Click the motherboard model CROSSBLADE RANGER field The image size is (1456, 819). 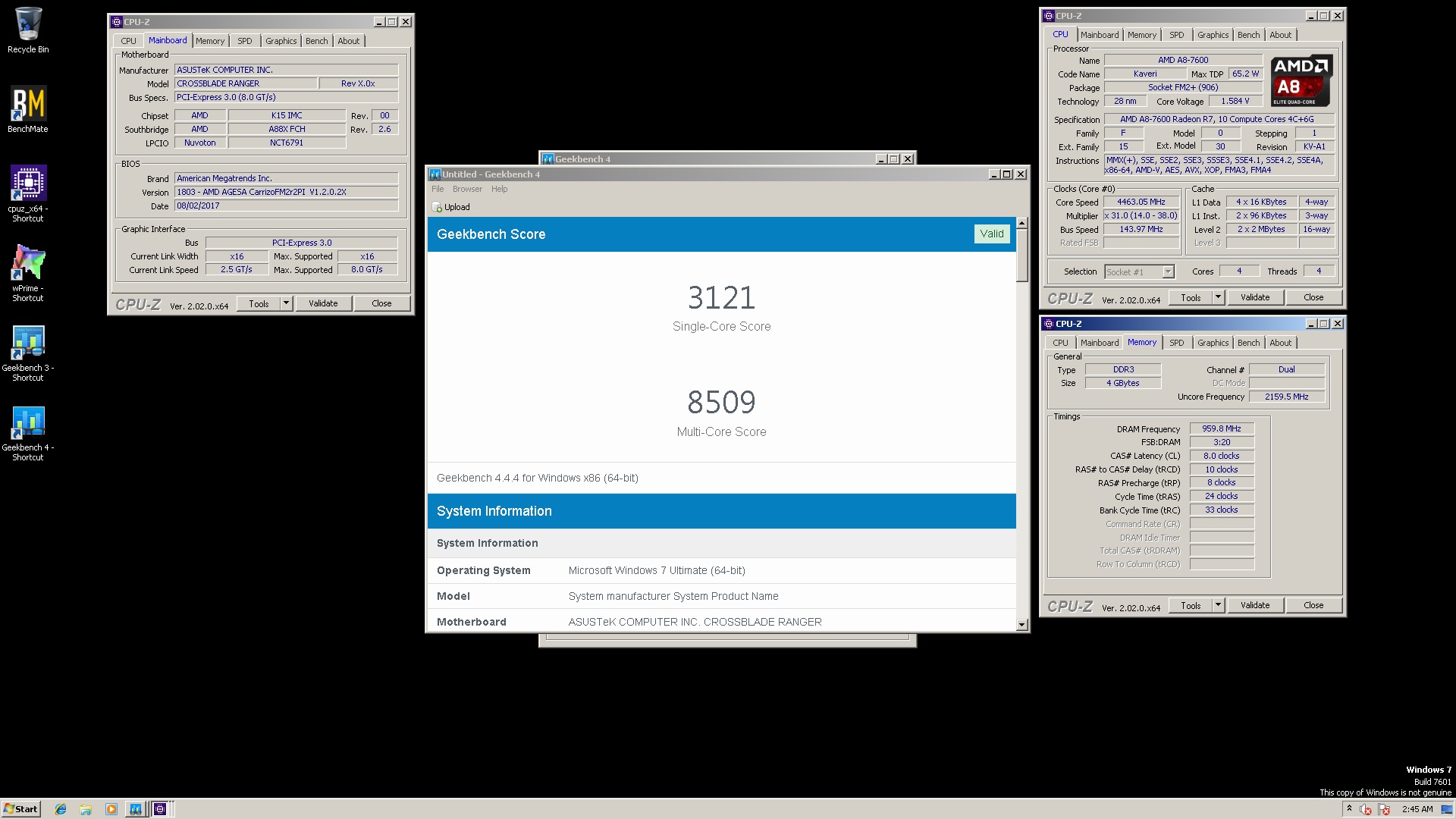pos(245,83)
